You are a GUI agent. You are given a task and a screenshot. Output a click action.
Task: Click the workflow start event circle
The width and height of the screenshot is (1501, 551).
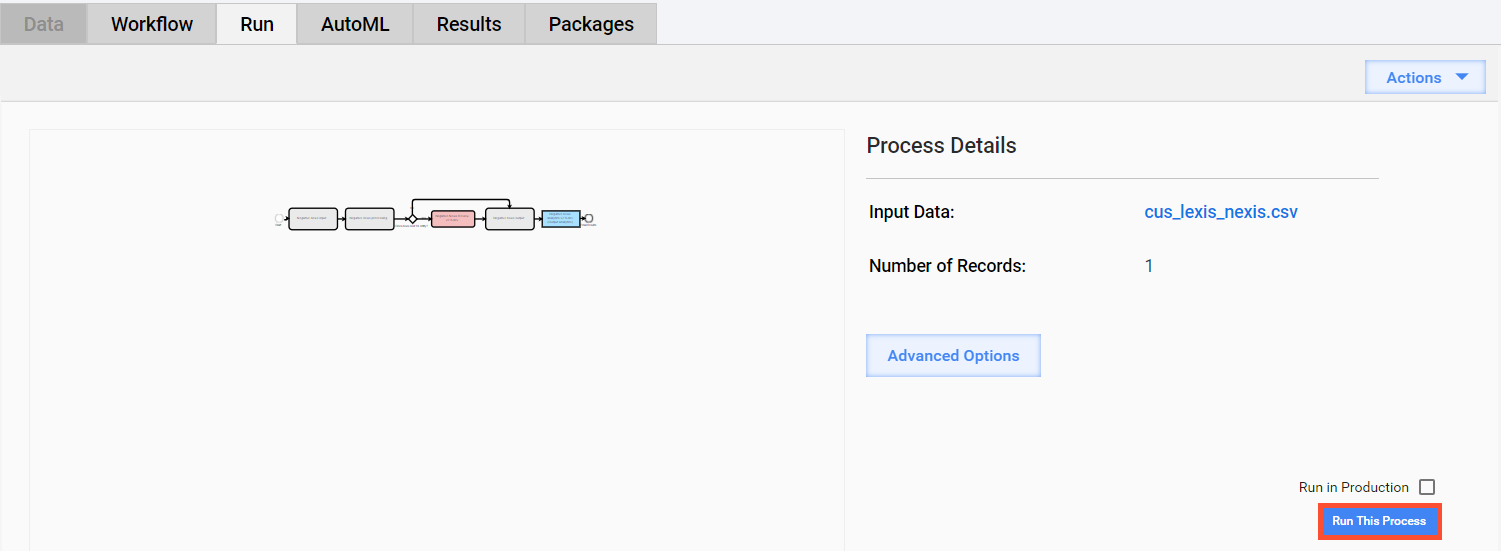tap(279, 218)
